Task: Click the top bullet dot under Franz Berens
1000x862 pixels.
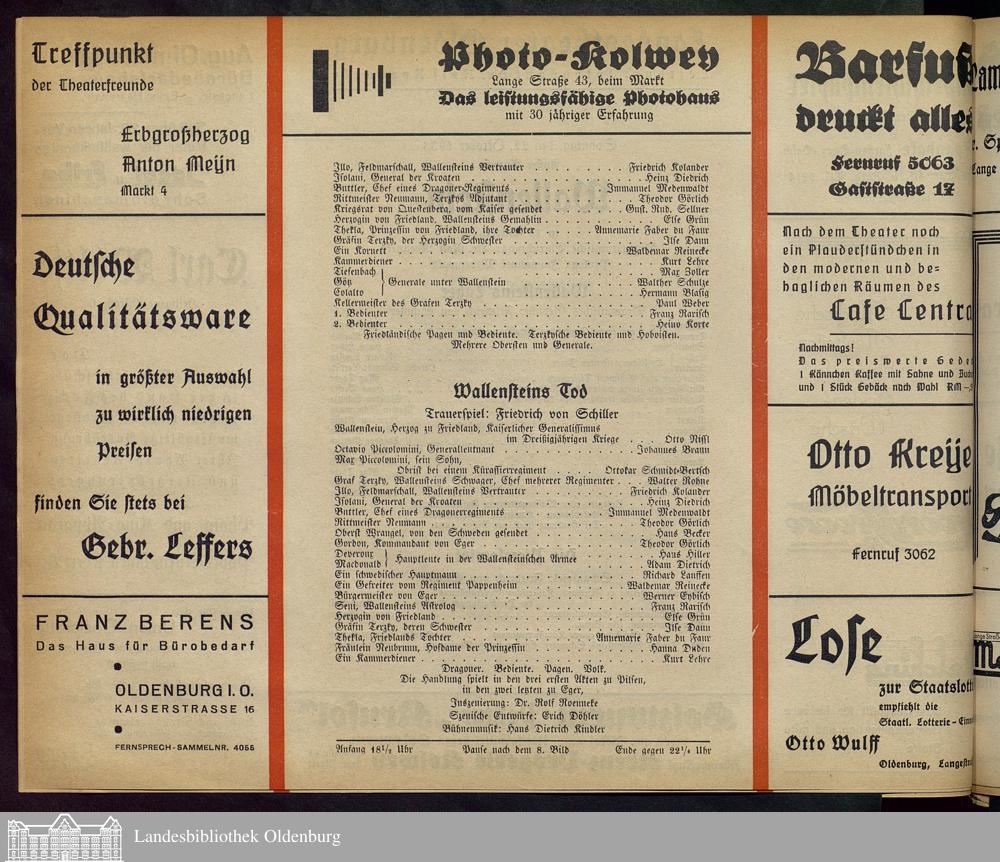Action: click(x=118, y=666)
